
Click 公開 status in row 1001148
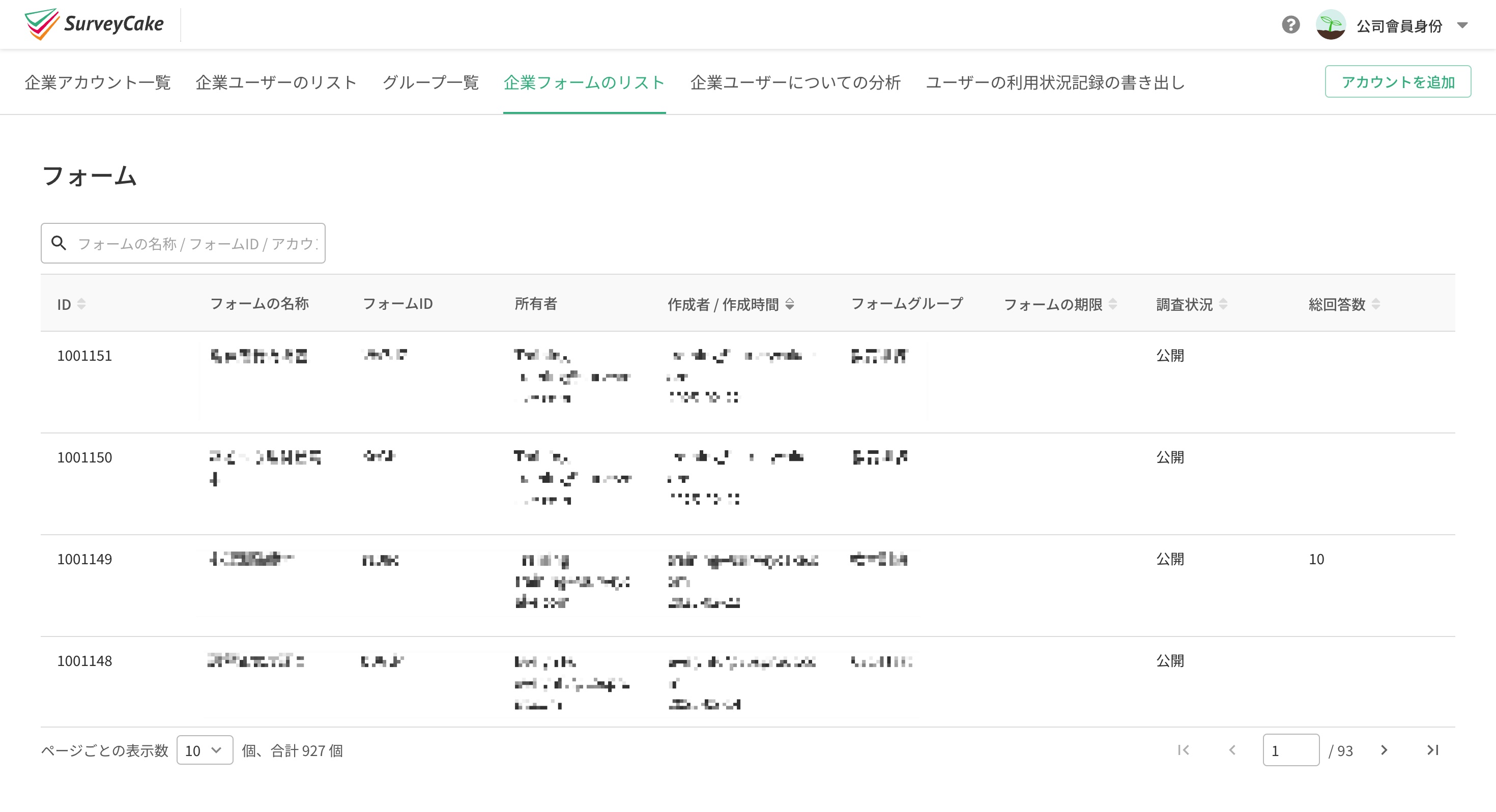(x=1170, y=660)
